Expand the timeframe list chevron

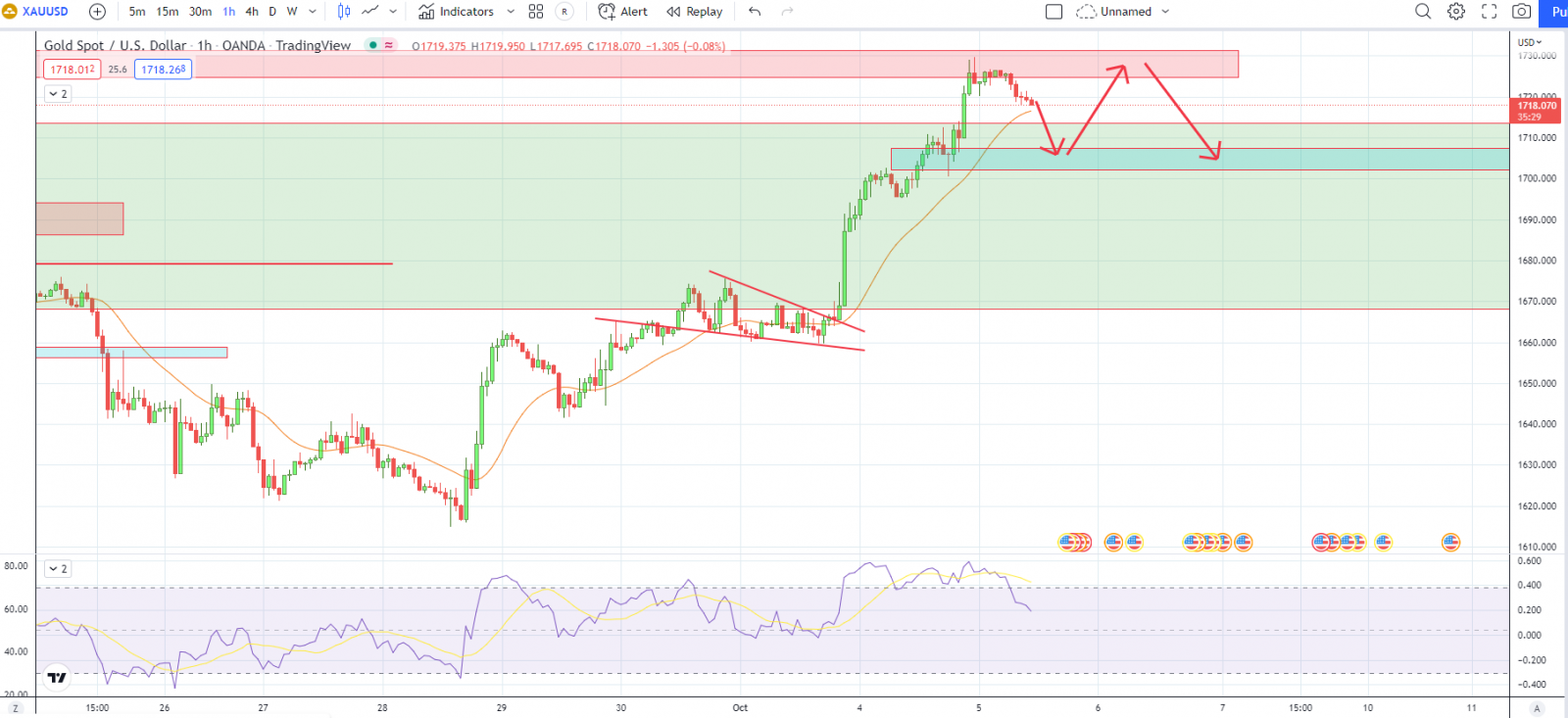[x=313, y=12]
